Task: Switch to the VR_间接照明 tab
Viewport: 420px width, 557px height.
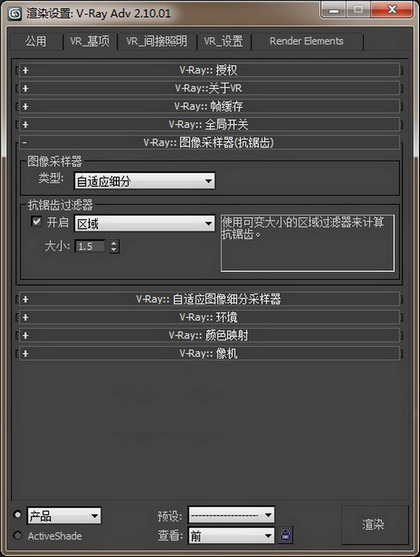Action: click(156, 42)
